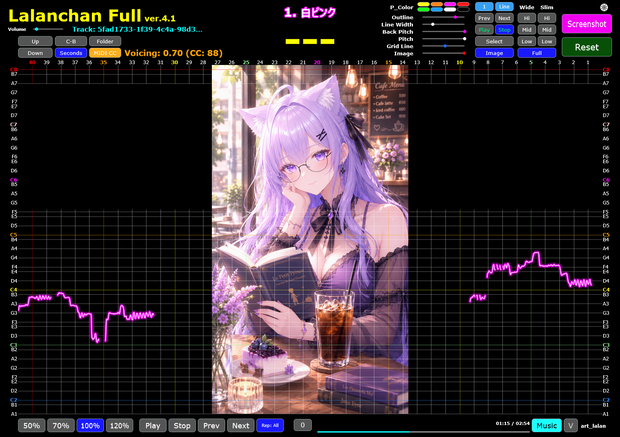Adjust the Outline slider
Screen dimensions: 620x437
point(444,17)
